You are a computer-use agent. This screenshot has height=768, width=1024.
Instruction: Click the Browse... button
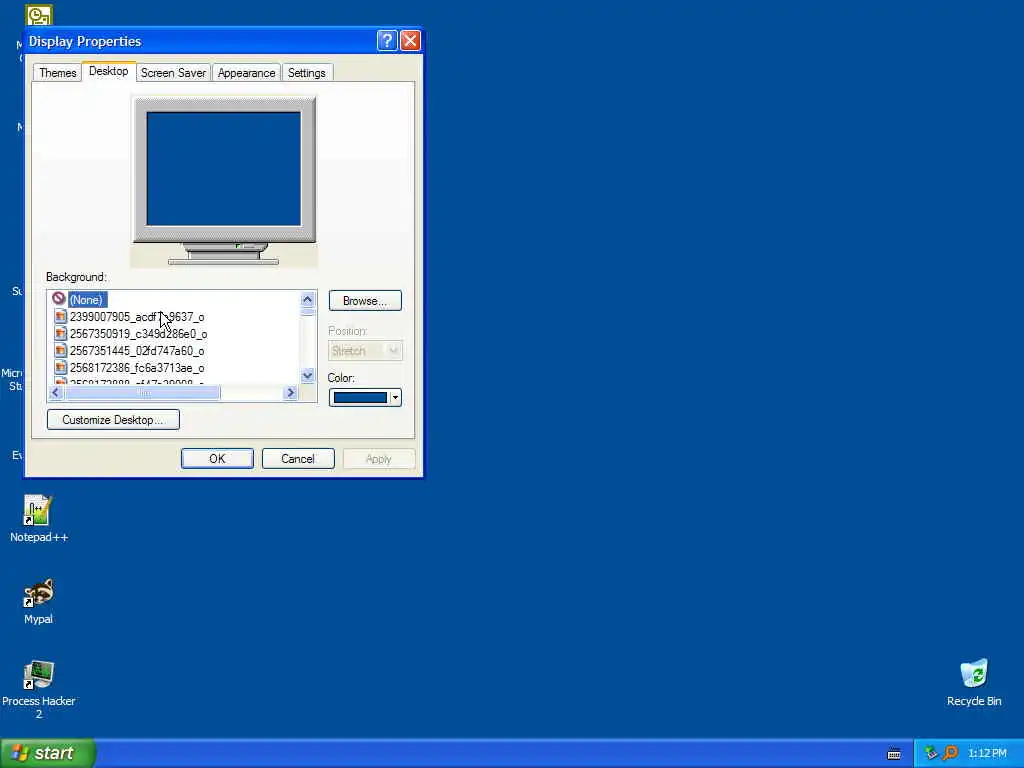(365, 300)
